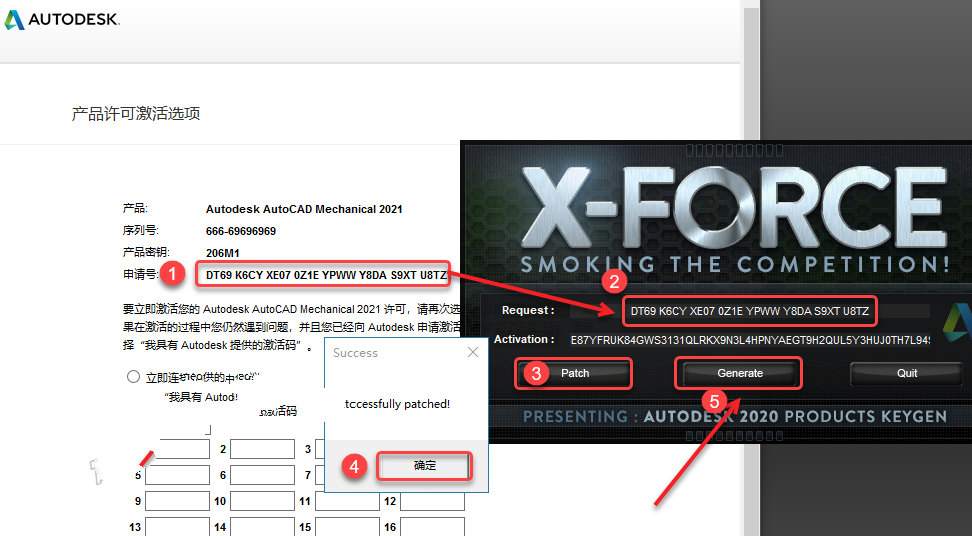The height and width of the screenshot is (536, 972).
Task: Click the request code text on Autodesk page
Action: click(x=326, y=275)
